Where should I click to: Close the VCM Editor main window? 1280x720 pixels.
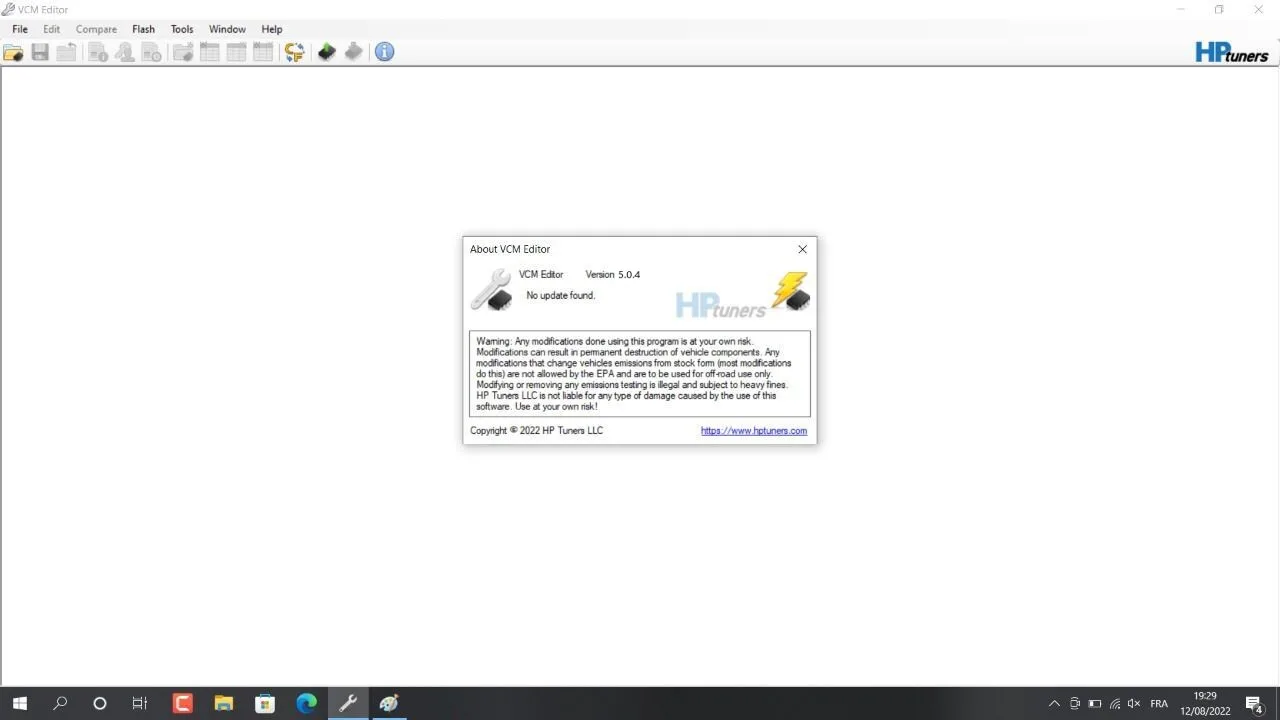[1258, 10]
